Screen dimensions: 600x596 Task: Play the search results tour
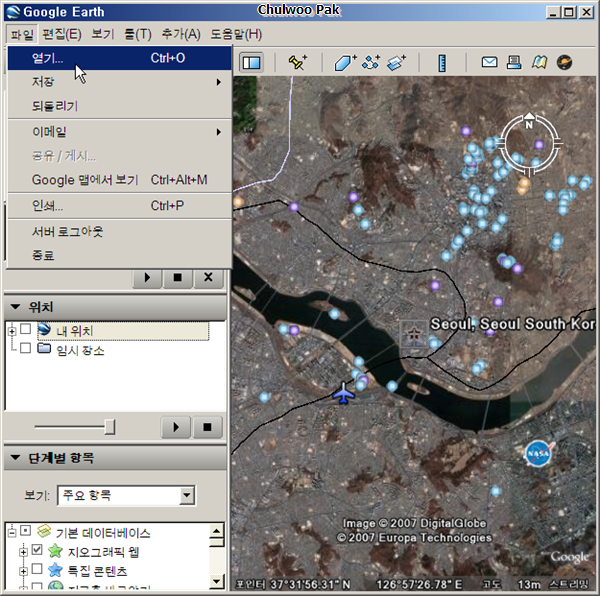(x=147, y=277)
